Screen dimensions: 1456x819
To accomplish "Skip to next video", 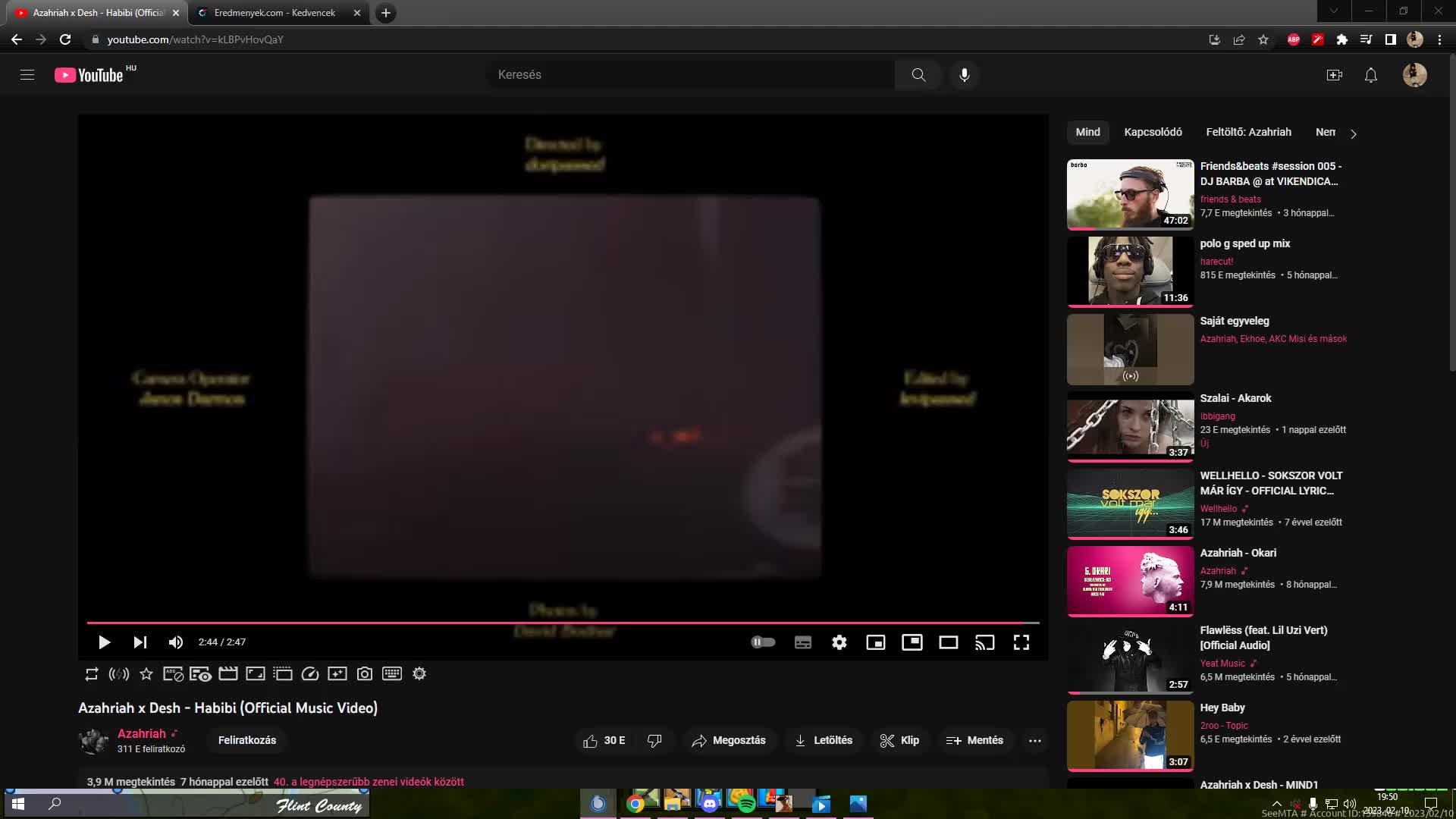I will [140, 642].
